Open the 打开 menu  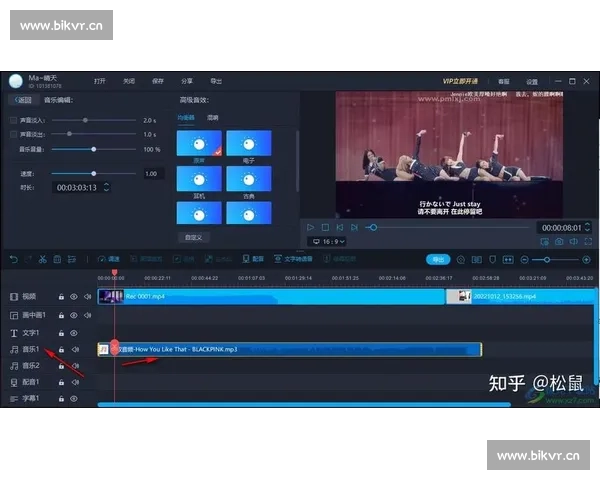[99, 81]
